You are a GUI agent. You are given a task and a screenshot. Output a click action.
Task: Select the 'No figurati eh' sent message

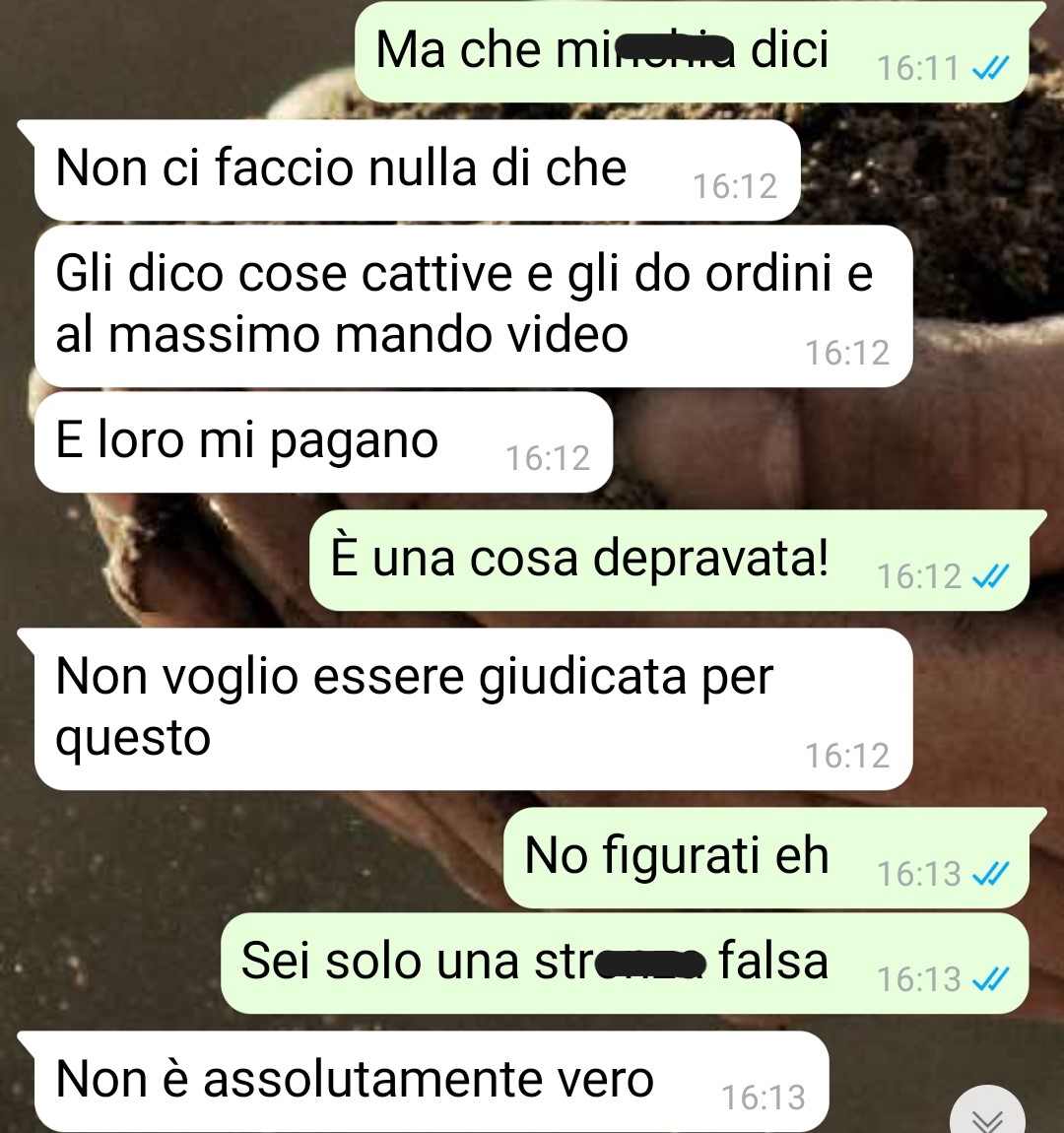(x=765, y=858)
